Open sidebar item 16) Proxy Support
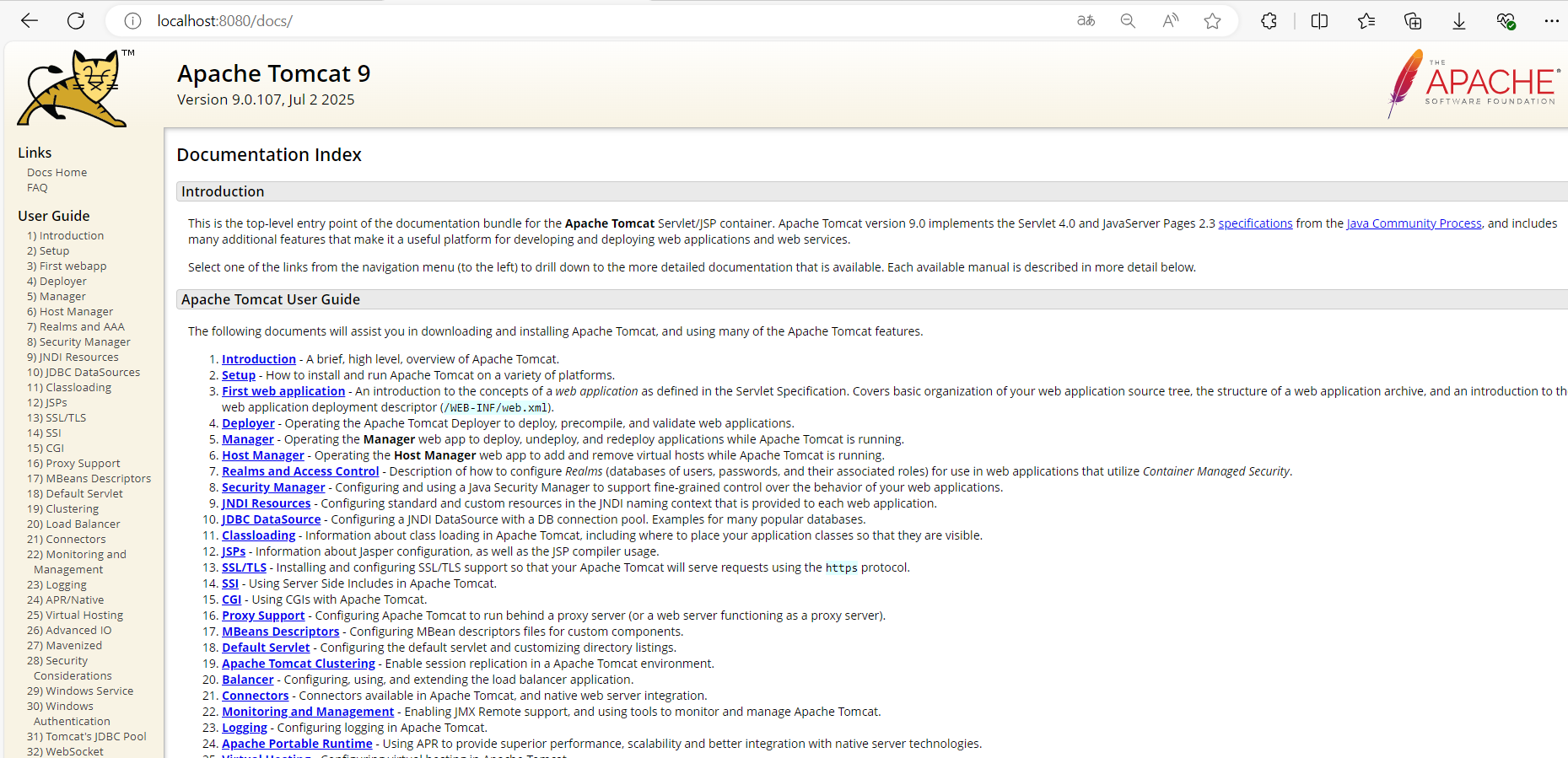 [x=73, y=463]
